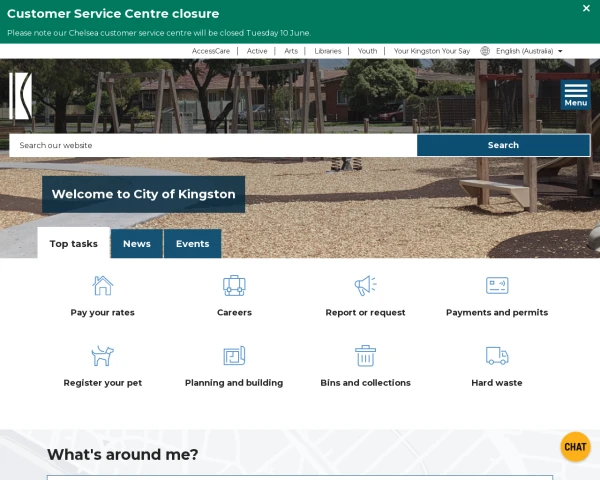The image size is (600, 480).
Task: Click the truck icon for Hard waste
Action: (497, 356)
